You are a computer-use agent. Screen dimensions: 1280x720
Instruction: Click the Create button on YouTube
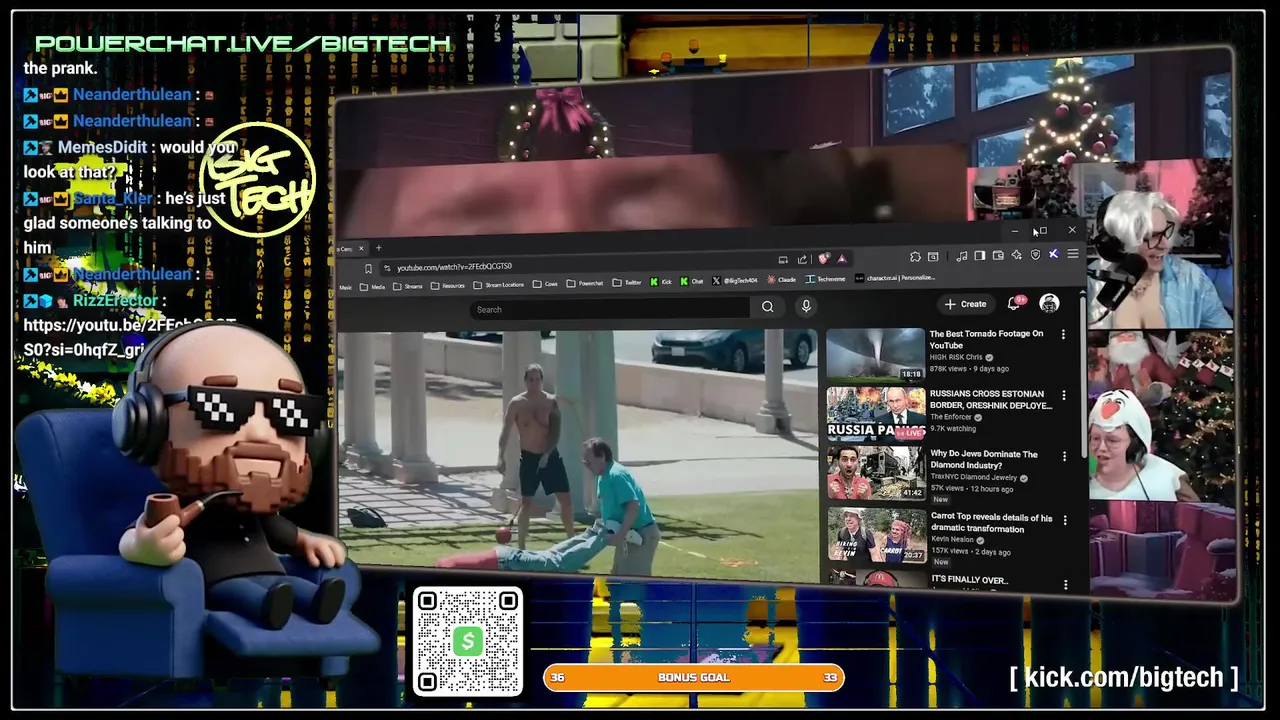(966, 304)
